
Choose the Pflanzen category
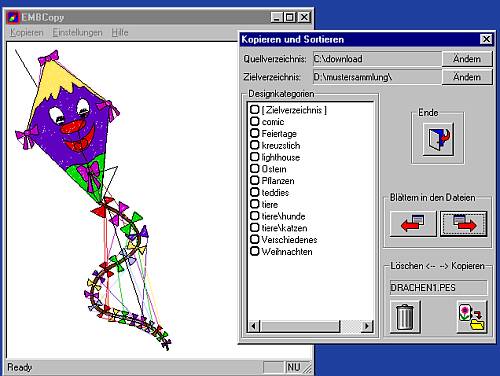click(x=273, y=181)
